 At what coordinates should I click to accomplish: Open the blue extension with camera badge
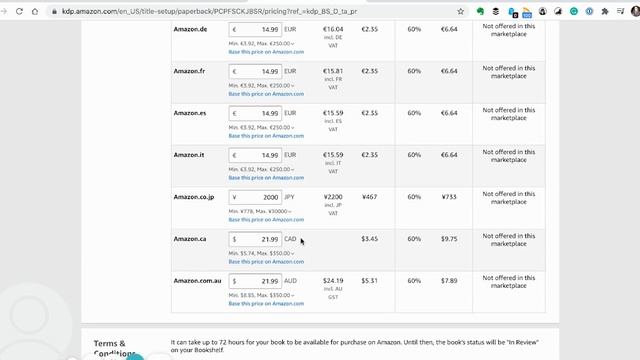[x=512, y=12]
